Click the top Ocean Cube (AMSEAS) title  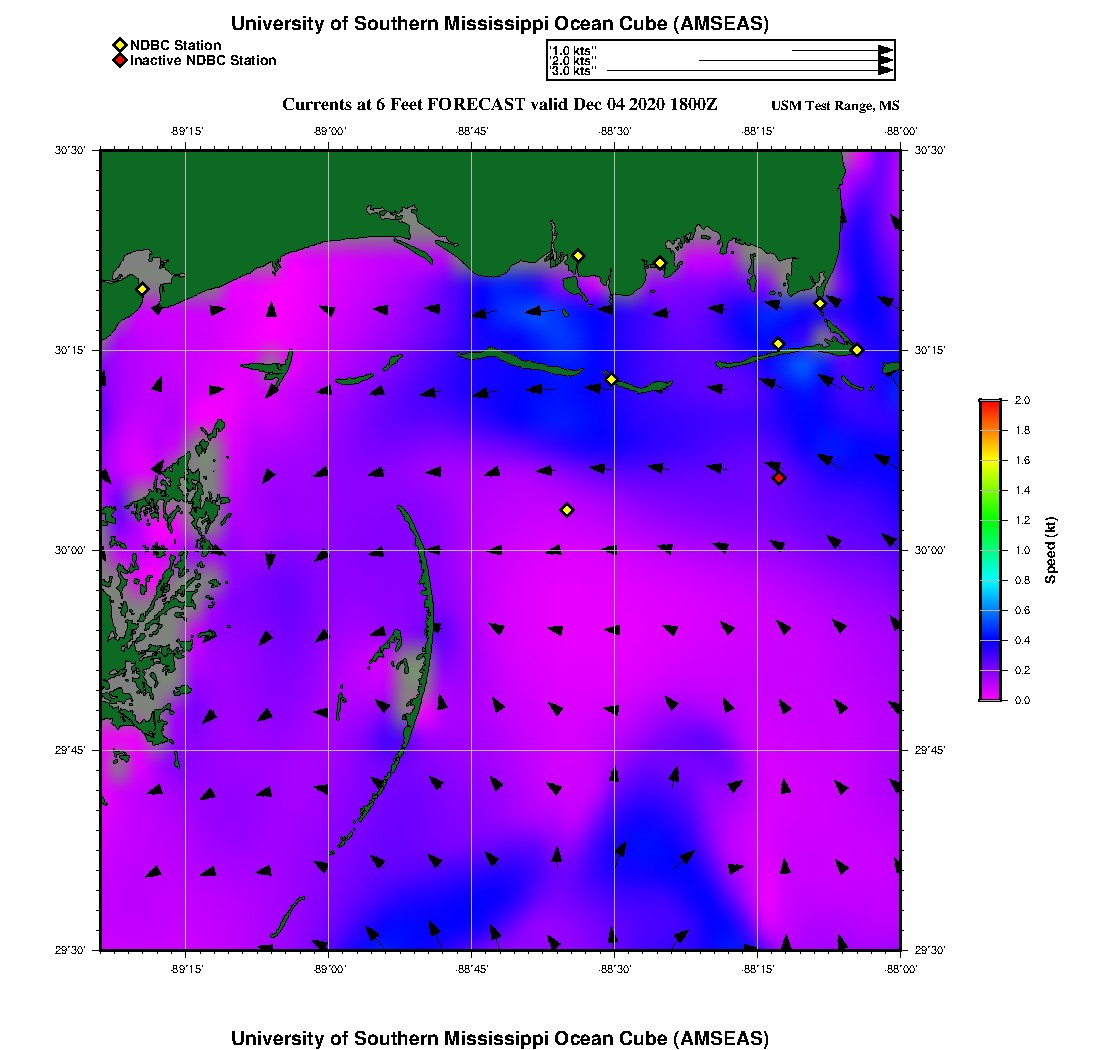click(x=500, y=24)
